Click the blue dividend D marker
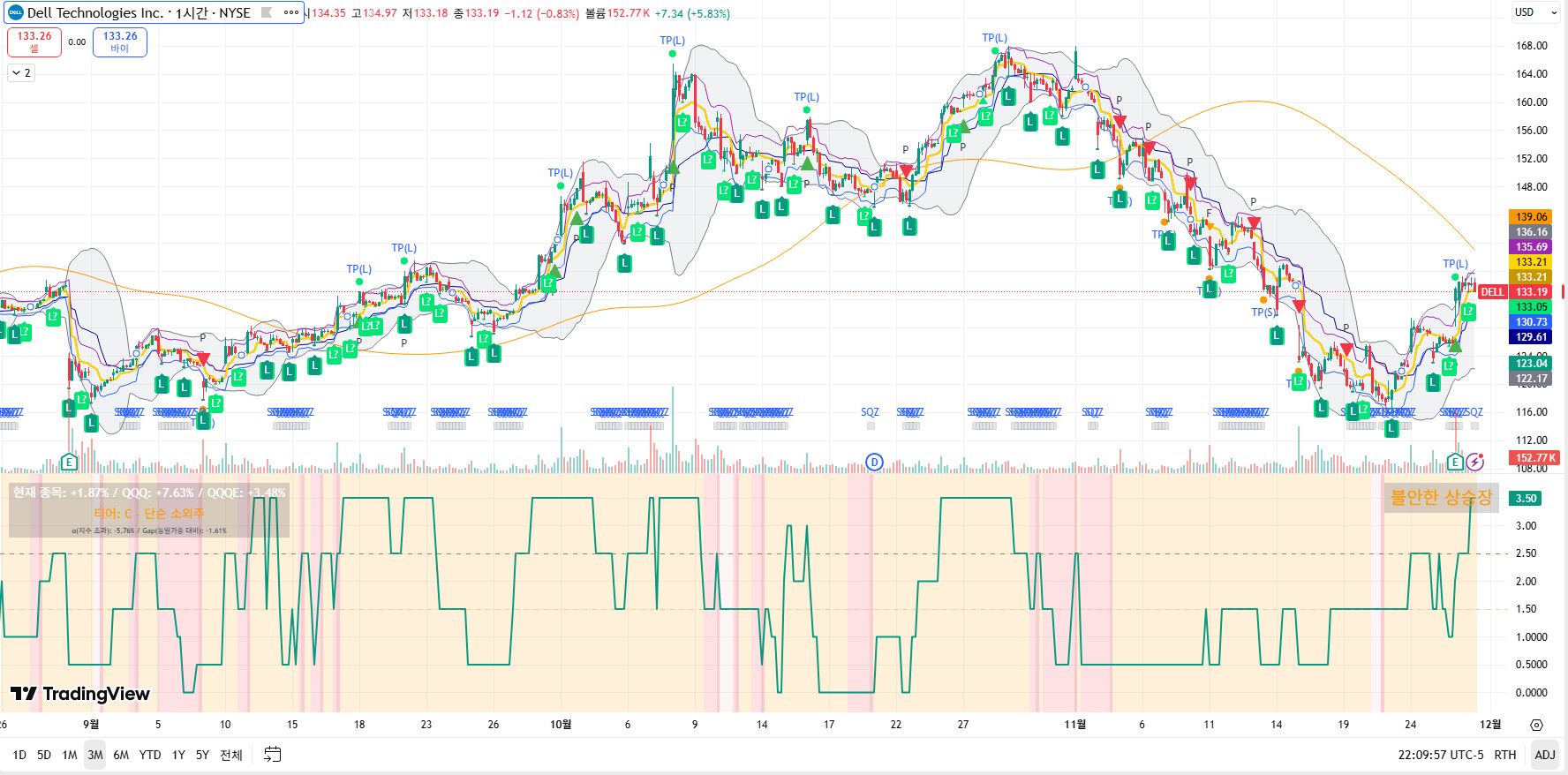 (x=874, y=462)
